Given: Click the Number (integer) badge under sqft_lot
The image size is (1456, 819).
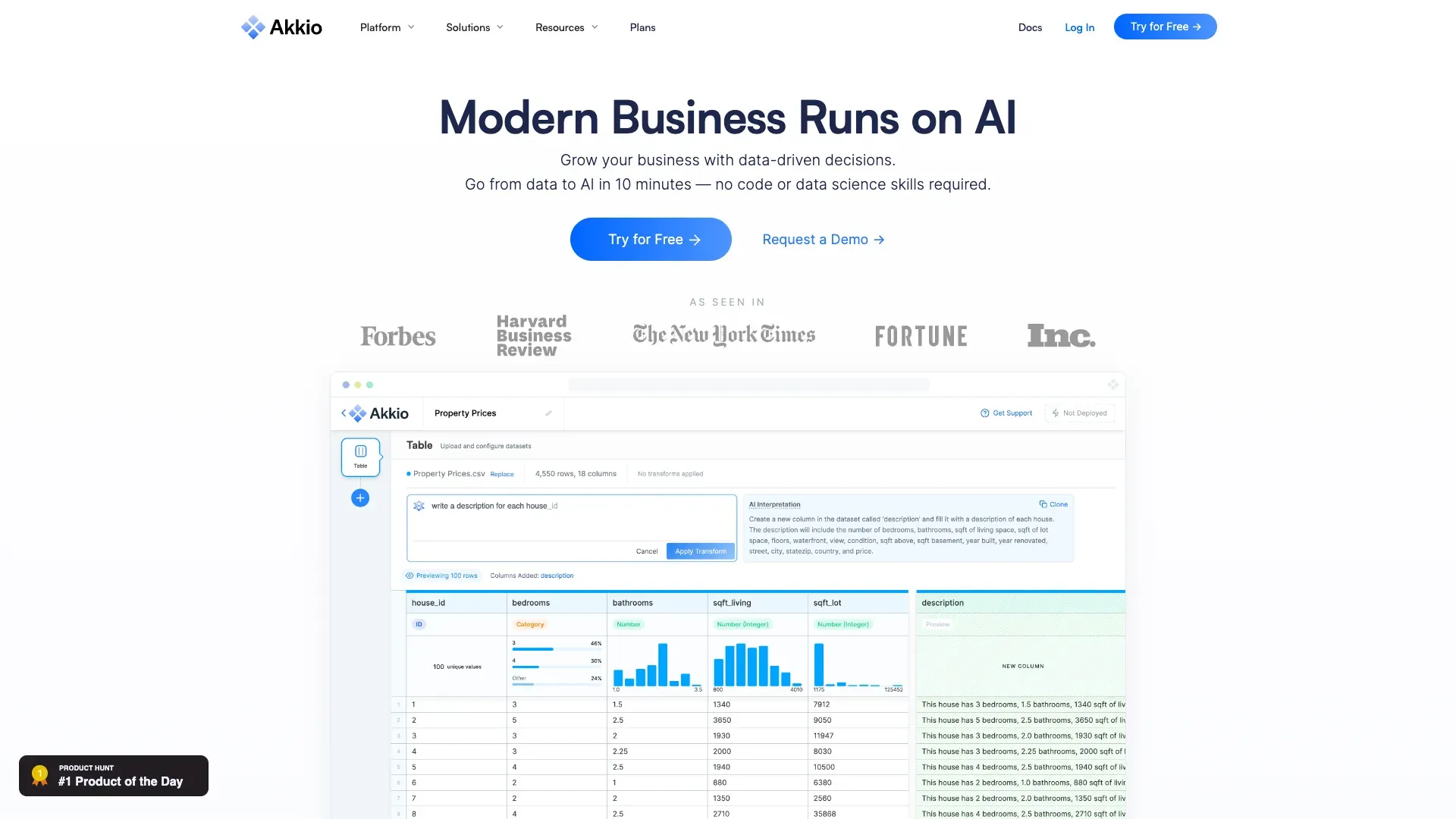Looking at the screenshot, I should click(x=843, y=625).
